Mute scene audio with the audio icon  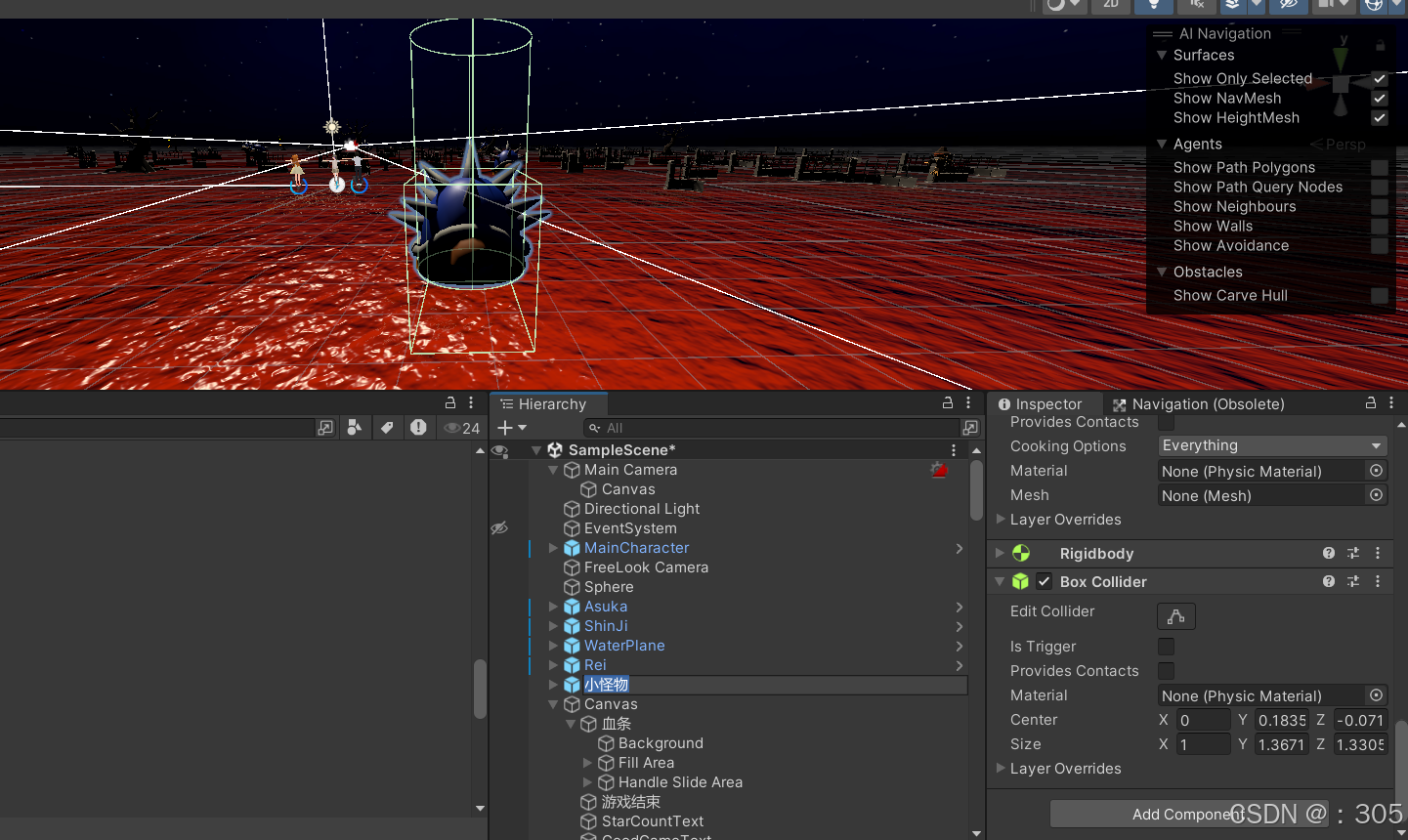(x=1197, y=7)
